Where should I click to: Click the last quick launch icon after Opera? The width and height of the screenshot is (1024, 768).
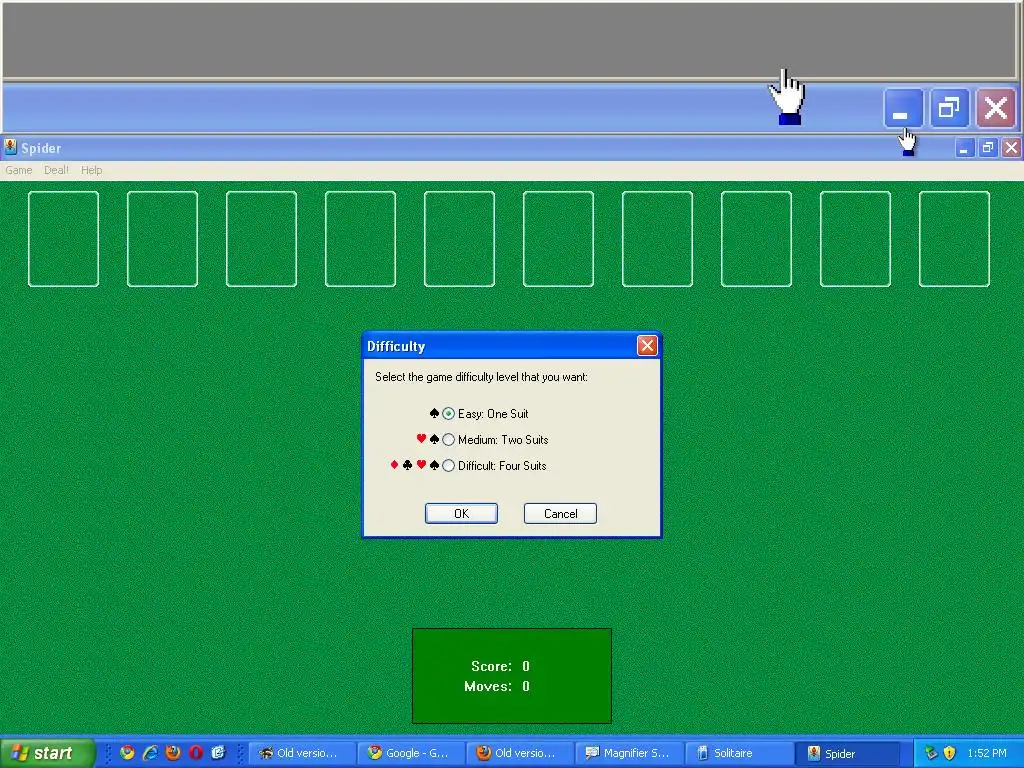[218, 753]
